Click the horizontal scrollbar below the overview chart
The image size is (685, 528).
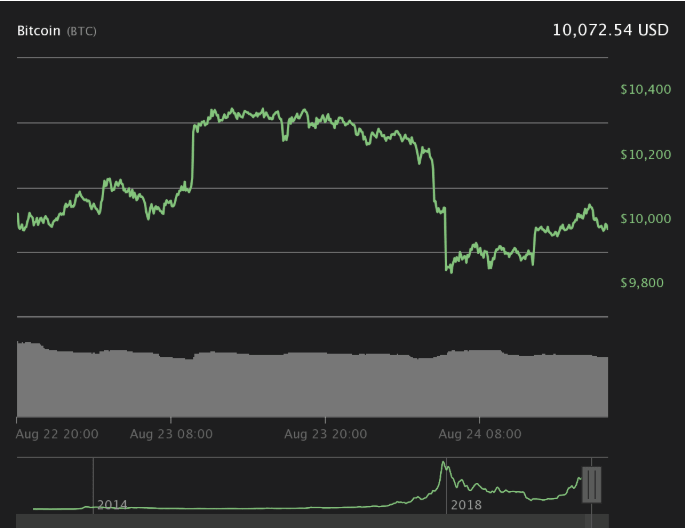(312, 521)
